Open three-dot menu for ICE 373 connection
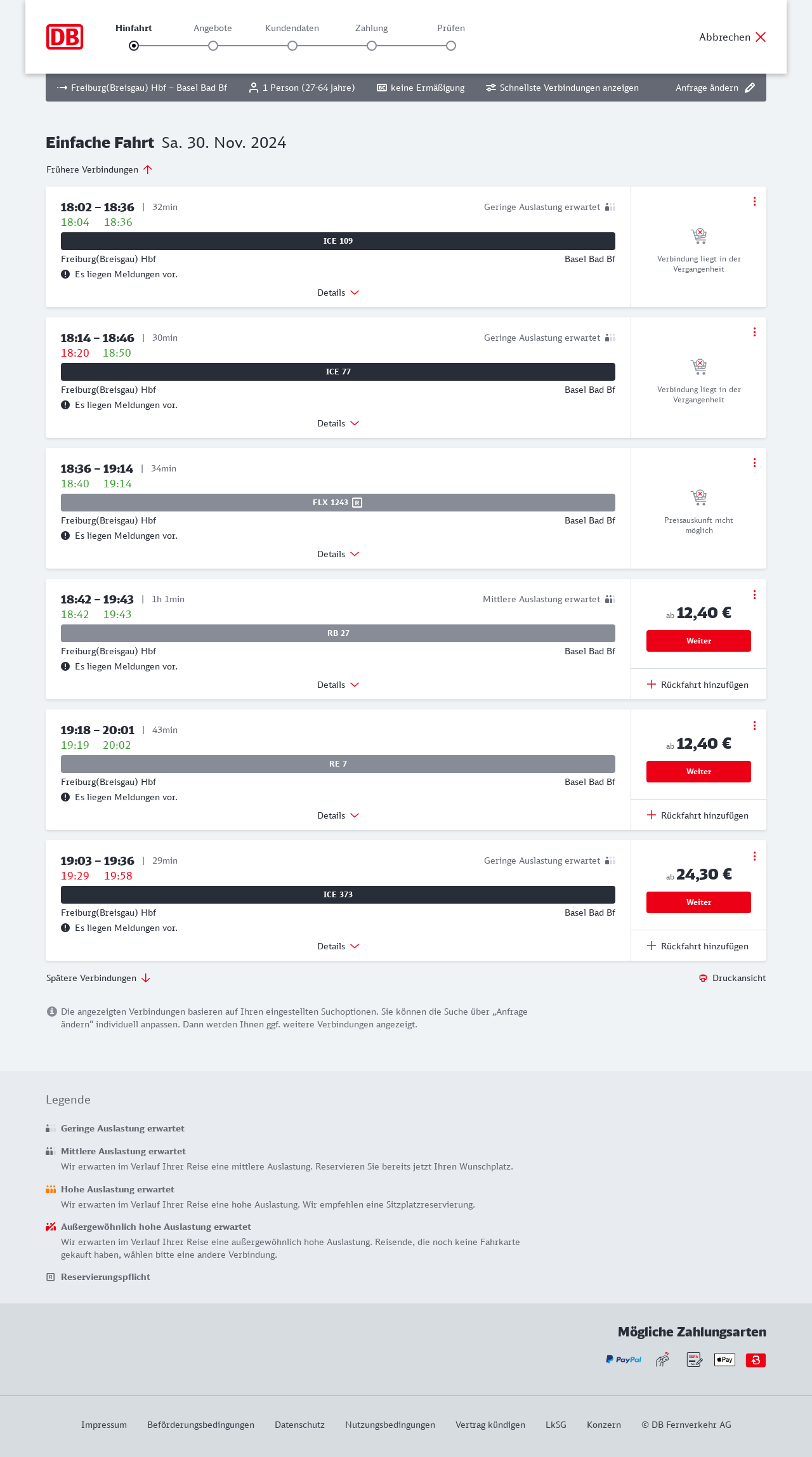 click(x=754, y=856)
